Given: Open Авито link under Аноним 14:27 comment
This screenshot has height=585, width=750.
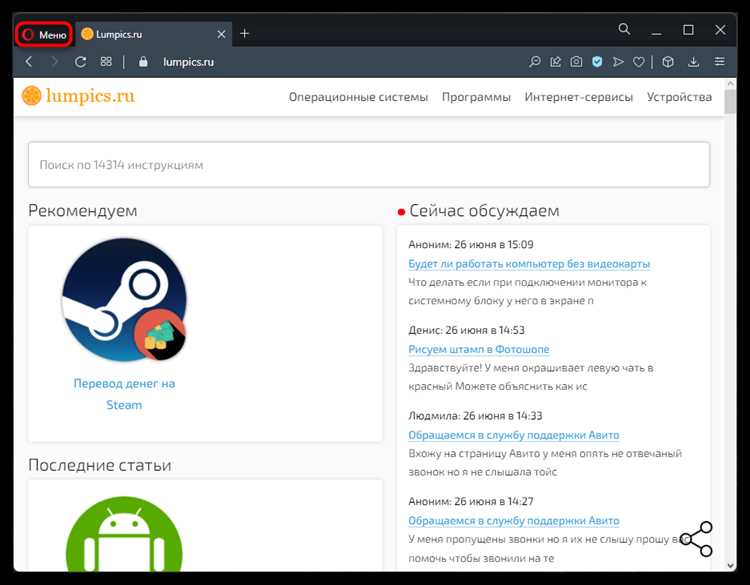Looking at the screenshot, I should click(x=514, y=520).
